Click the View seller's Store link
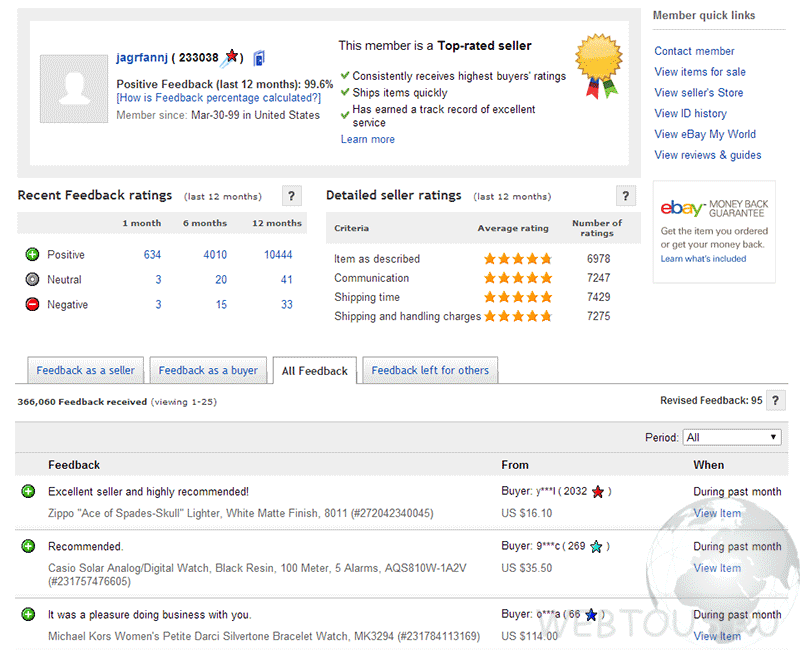 click(x=698, y=93)
